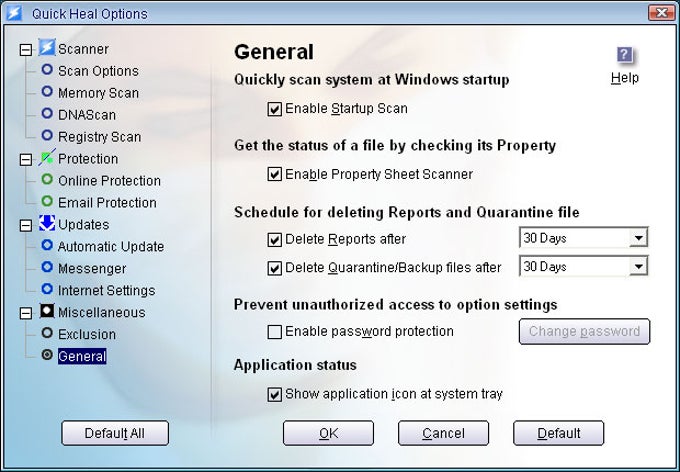Collapse the Protection tree node
This screenshot has width=680, height=472.
pyautogui.click(x=26, y=160)
